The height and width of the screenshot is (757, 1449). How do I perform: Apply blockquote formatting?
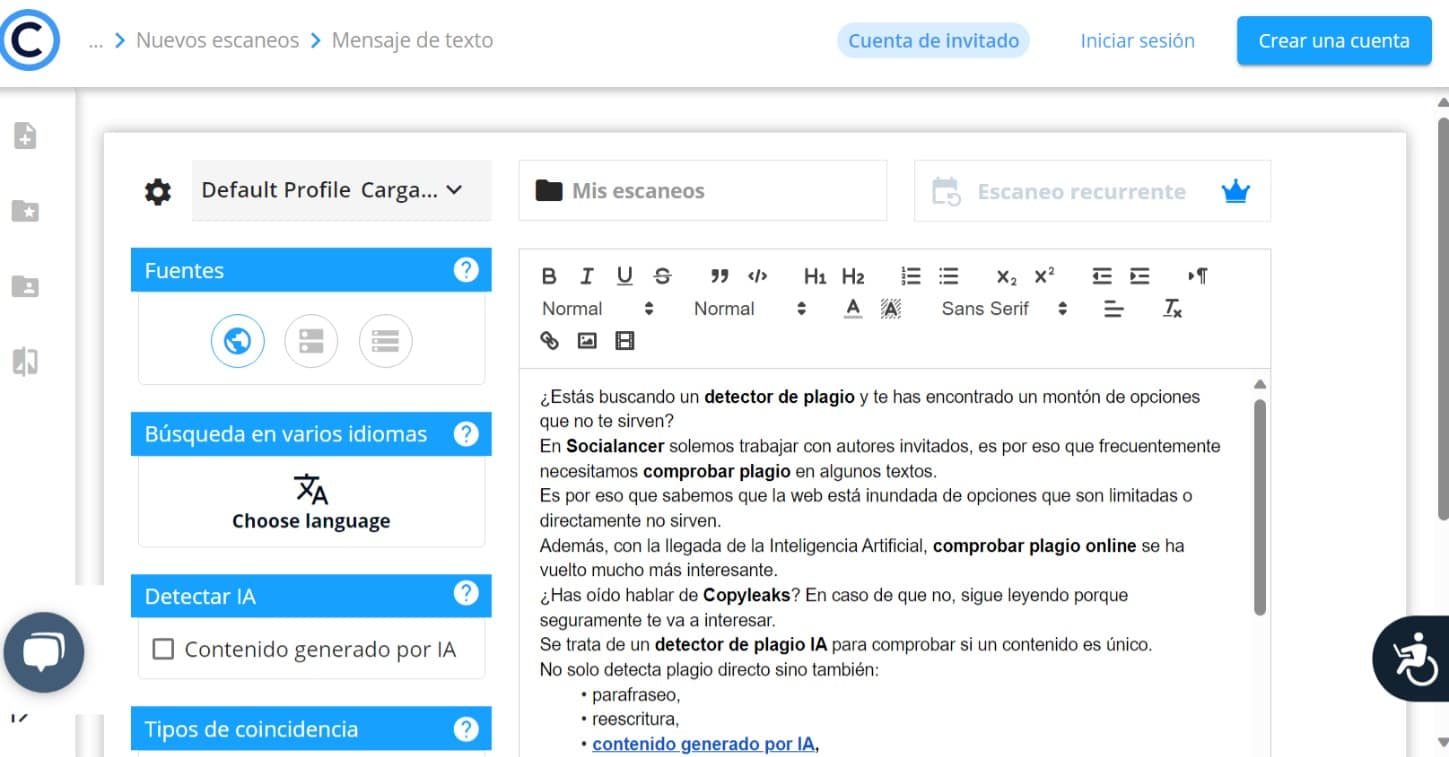tap(719, 276)
